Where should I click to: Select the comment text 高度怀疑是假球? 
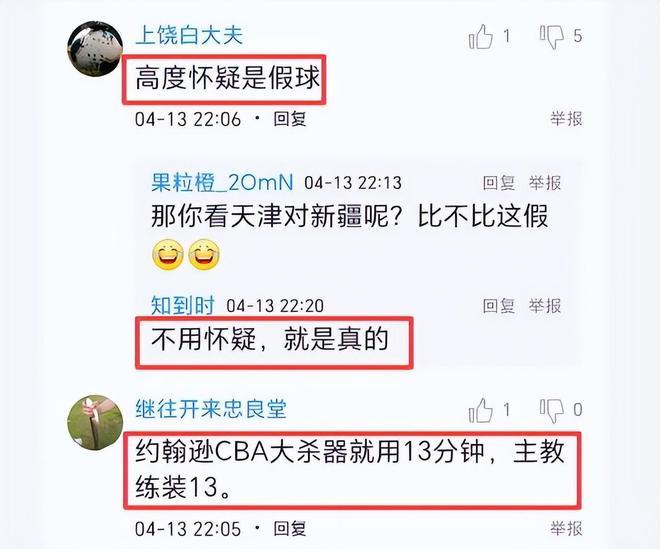point(227,78)
